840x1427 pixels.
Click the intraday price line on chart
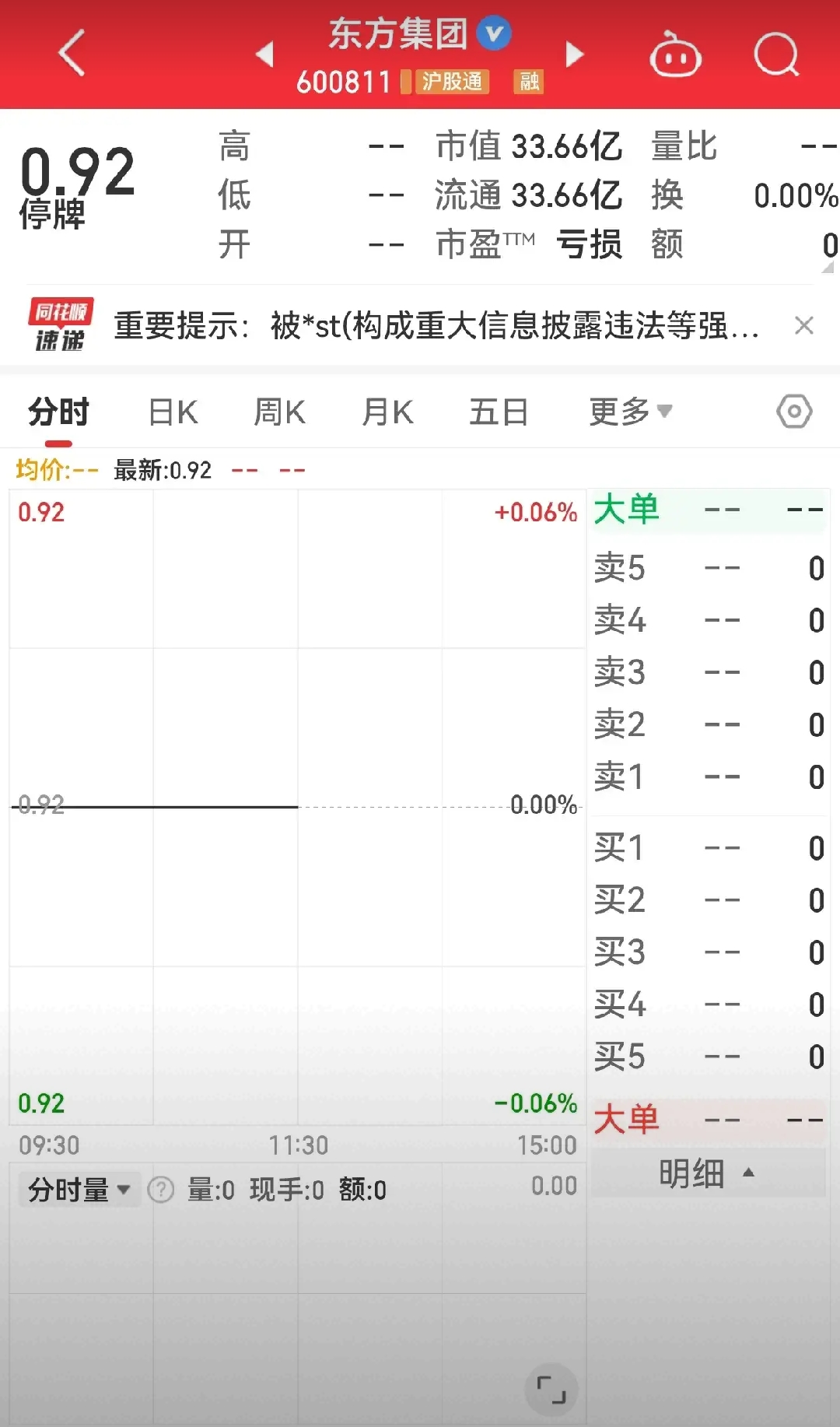click(x=156, y=807)
